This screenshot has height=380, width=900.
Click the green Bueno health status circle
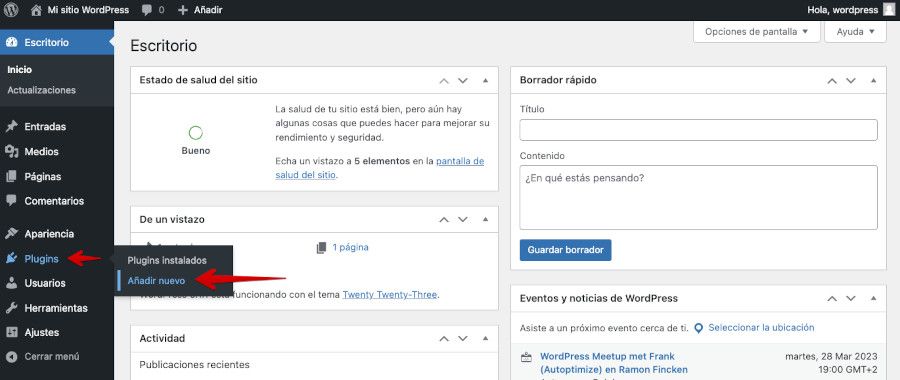[x=196, y=133]
